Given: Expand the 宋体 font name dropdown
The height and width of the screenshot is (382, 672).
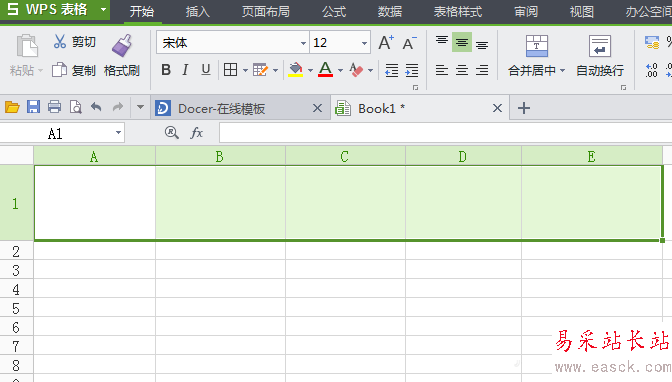Looking at the screenshot, I should (x=303, y=43).
